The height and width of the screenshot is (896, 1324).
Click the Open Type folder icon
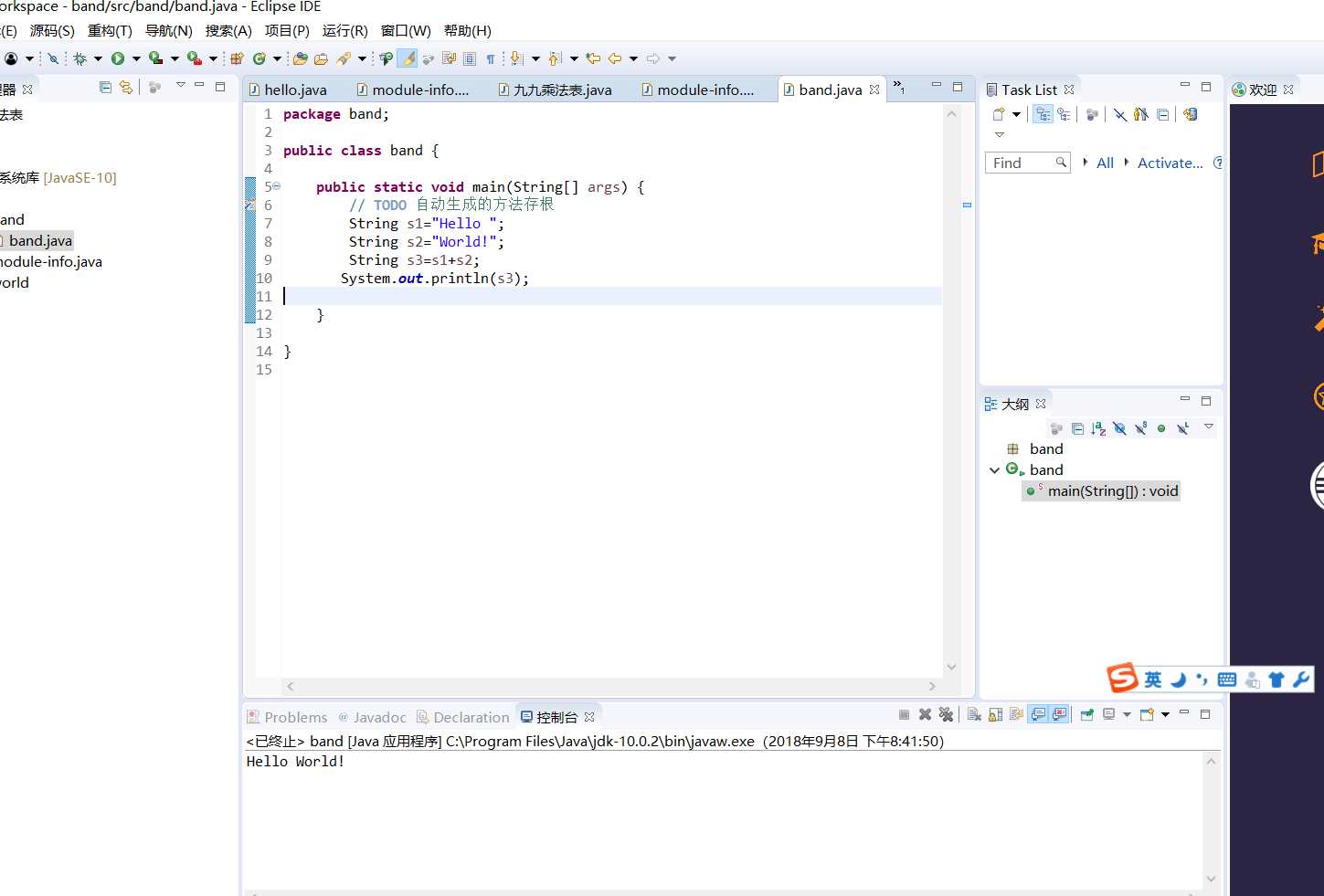[300, 58]
